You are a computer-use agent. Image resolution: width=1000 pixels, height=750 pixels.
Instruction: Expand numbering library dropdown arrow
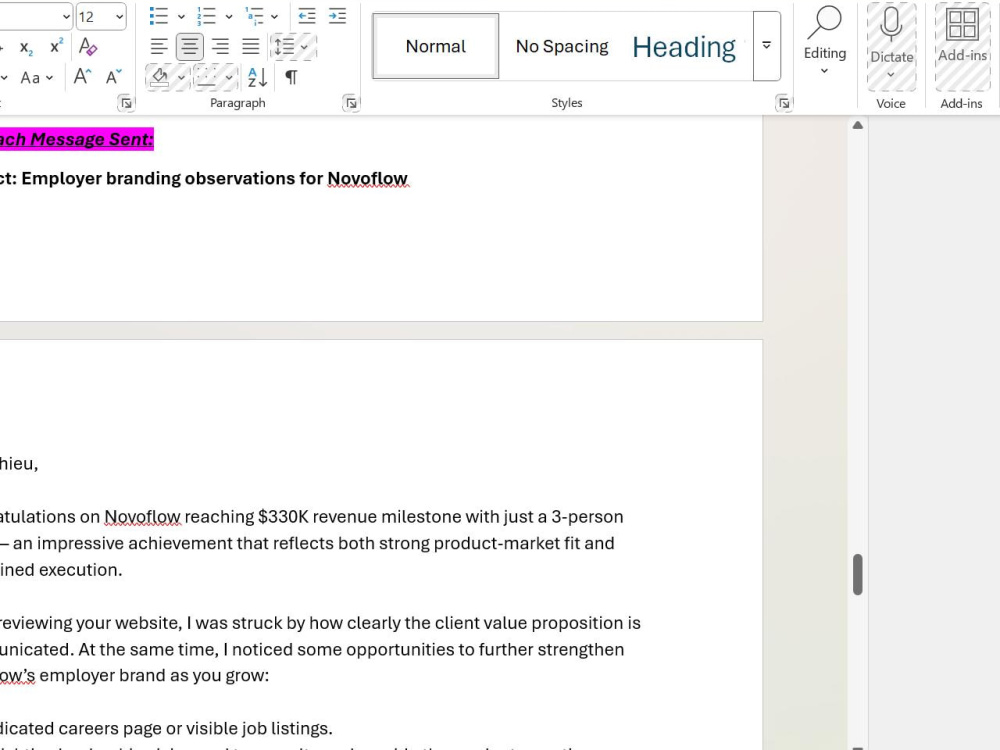click(x=229, y=17)
